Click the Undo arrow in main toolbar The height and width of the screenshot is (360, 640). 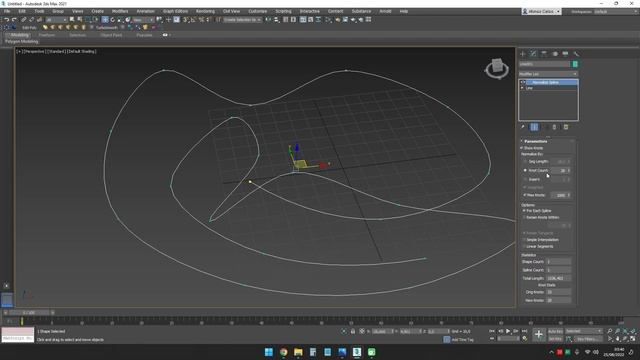7,20
